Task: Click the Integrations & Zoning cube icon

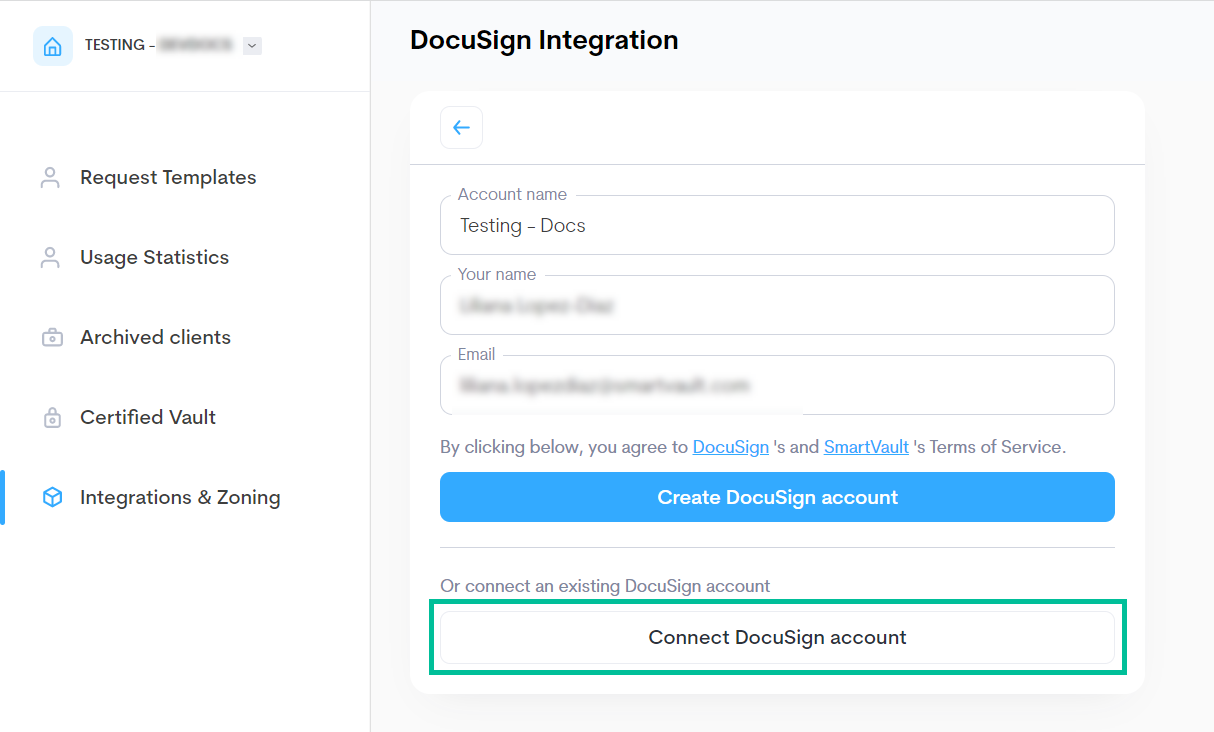Action: click(51, 497)
